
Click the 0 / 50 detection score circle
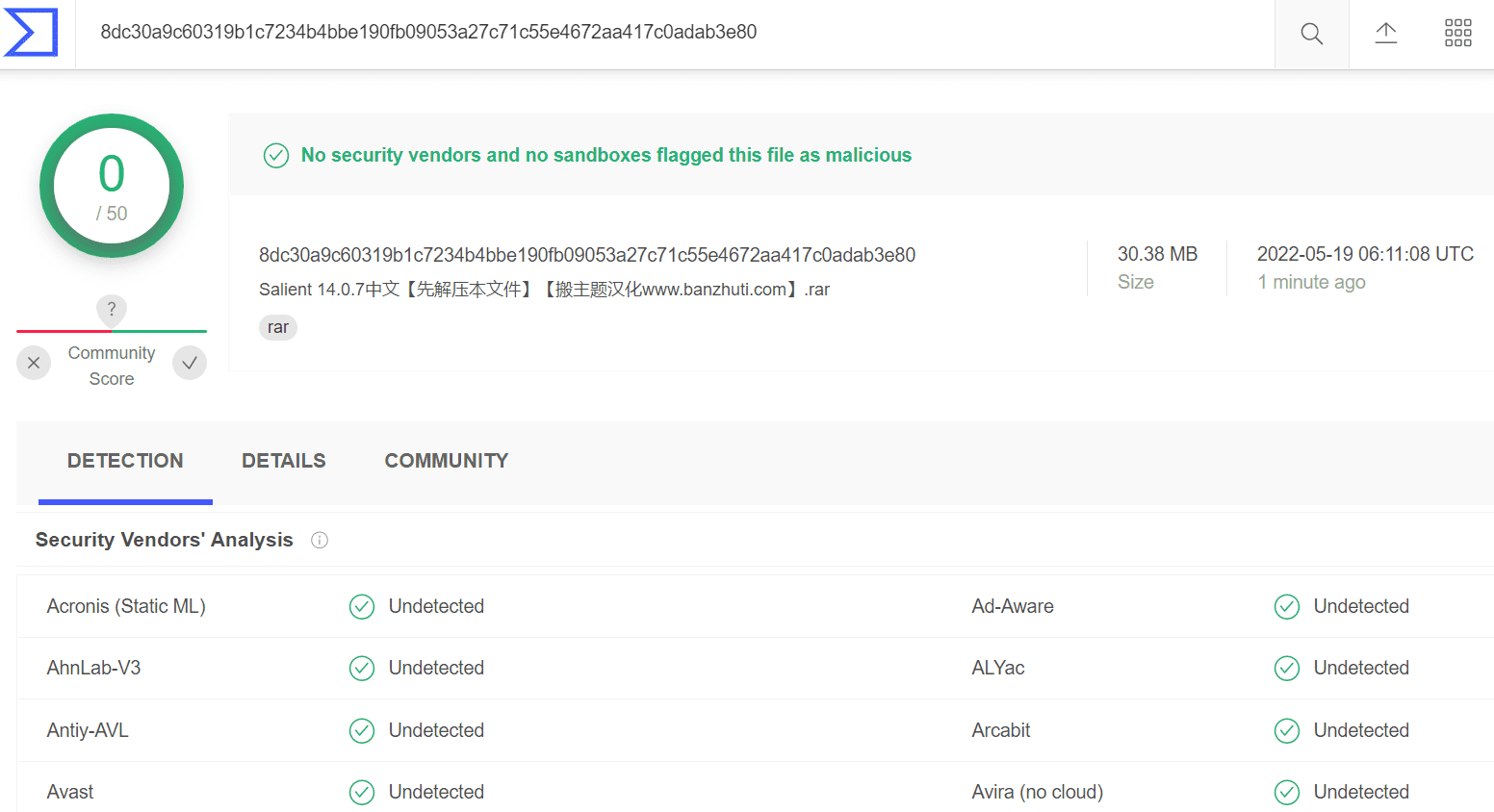coord(112,186)
